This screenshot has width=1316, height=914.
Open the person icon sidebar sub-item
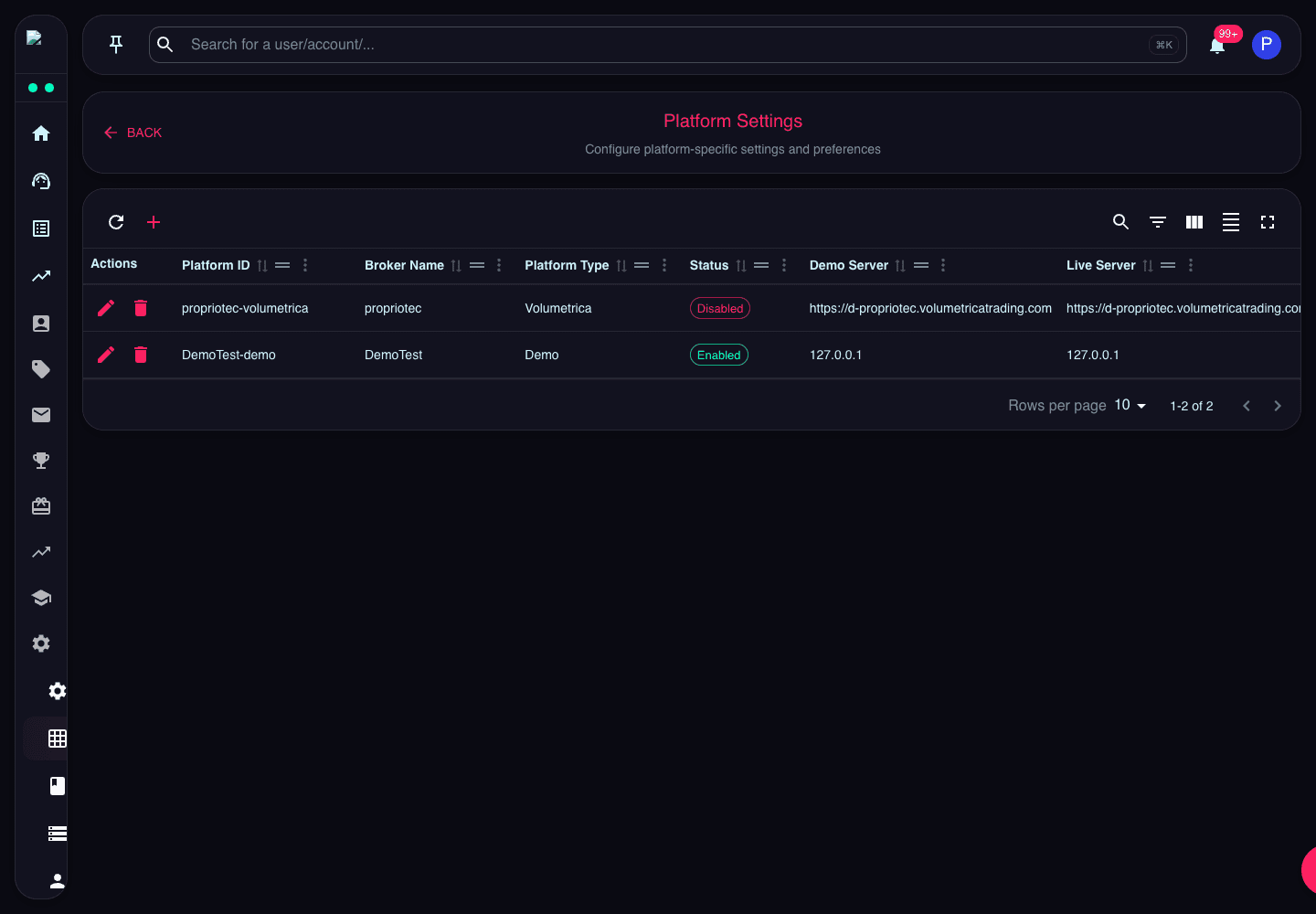(58, 881)
